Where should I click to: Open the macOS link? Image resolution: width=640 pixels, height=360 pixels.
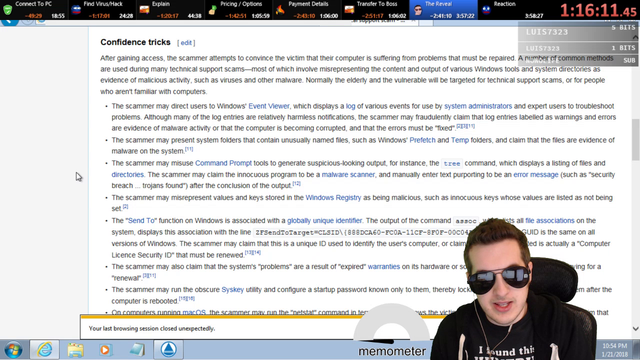(194, 313)
